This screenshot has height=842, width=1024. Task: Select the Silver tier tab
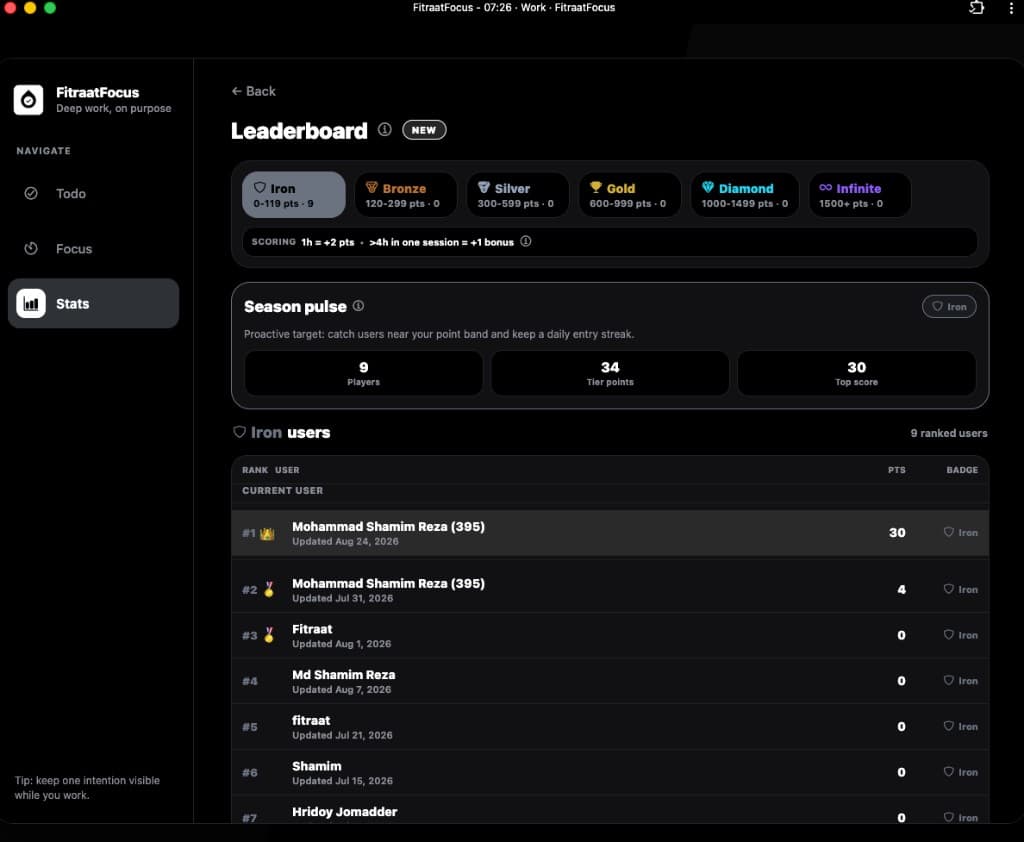(x=518, y=195)
